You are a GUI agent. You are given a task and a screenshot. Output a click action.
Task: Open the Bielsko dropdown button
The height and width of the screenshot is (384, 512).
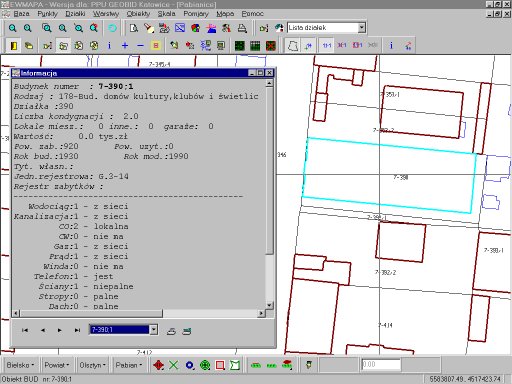tap(20, 365)
